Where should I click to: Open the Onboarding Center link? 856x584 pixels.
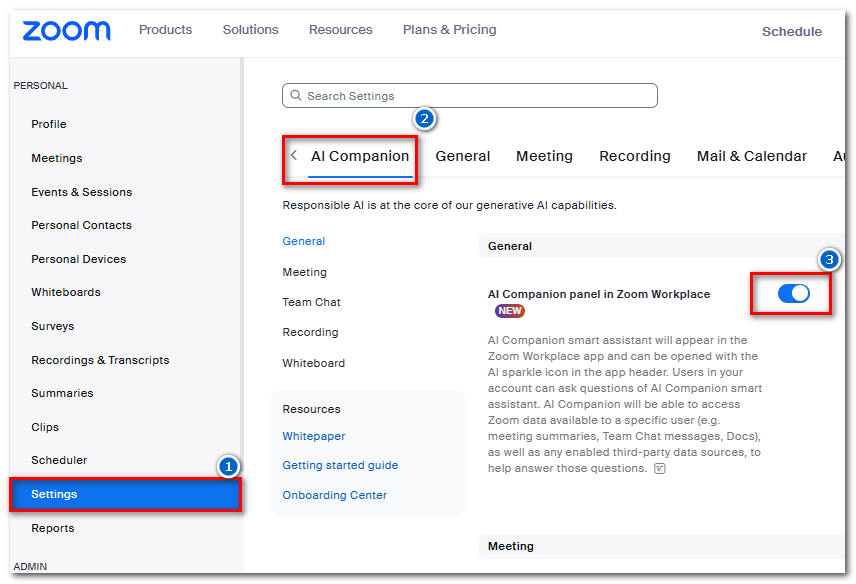pyautogui.click(x=335, y=495)
